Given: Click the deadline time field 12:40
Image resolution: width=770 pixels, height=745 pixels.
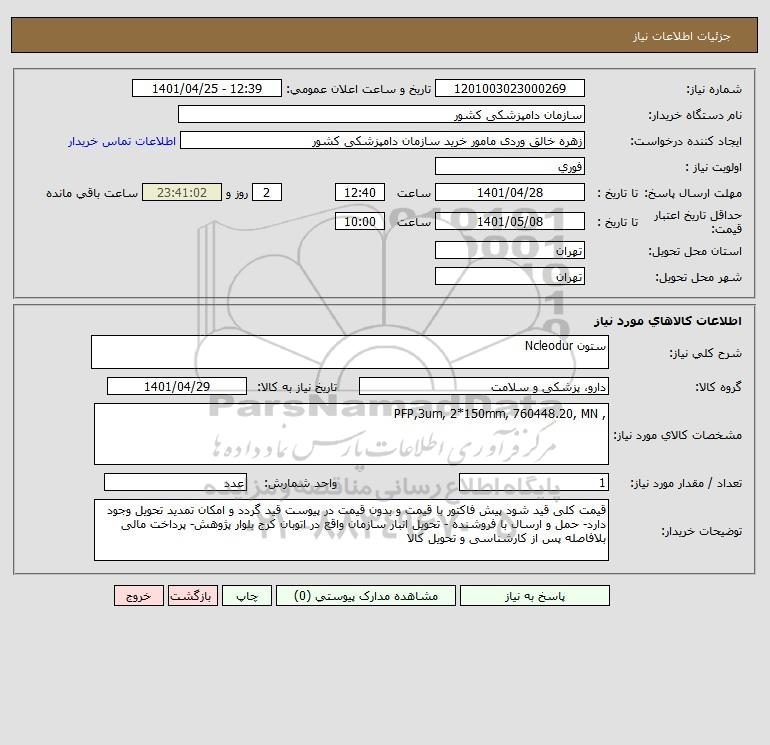Looking at the screenshot, I should point(360,193).
